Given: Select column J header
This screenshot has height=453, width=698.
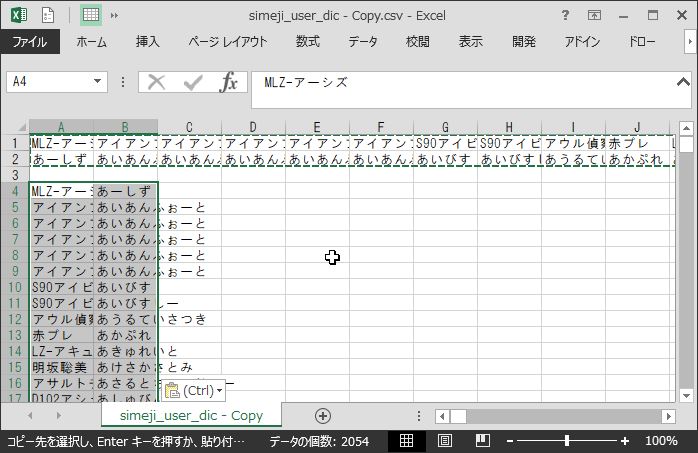Looking at the screenshot, I should pyautogui.click(x=637, y=127).
